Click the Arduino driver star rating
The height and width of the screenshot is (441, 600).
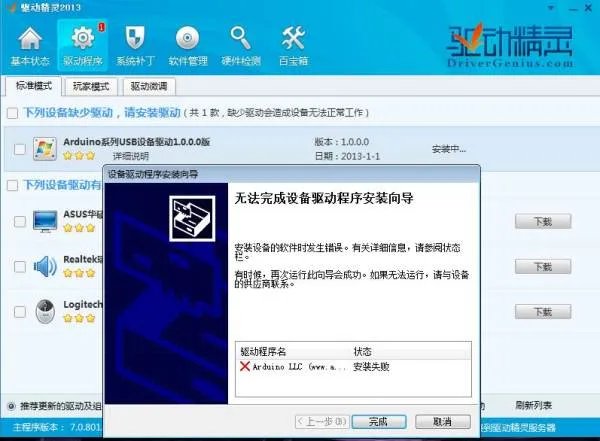(x=79, y=155)
